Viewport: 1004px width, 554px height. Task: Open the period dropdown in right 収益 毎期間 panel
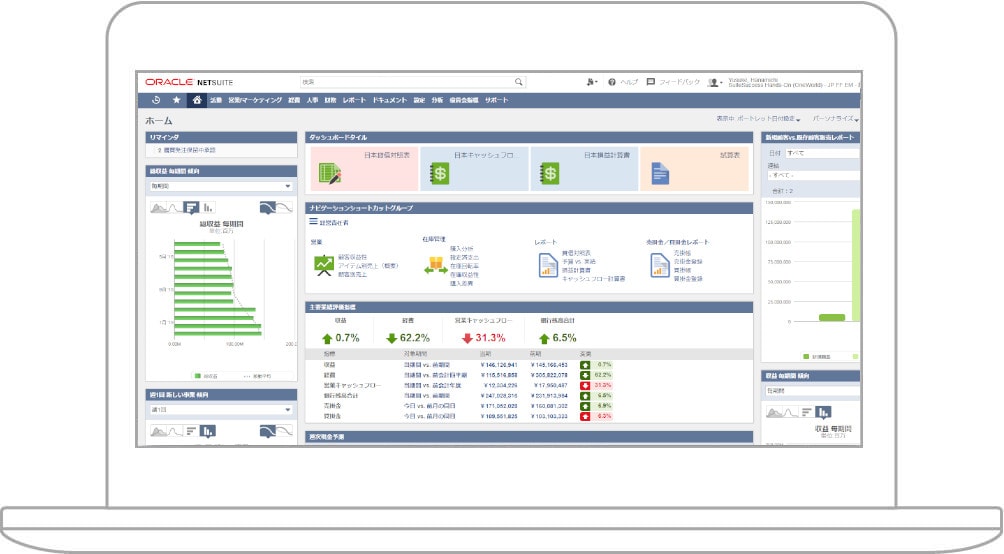click(x=813, y=391)
